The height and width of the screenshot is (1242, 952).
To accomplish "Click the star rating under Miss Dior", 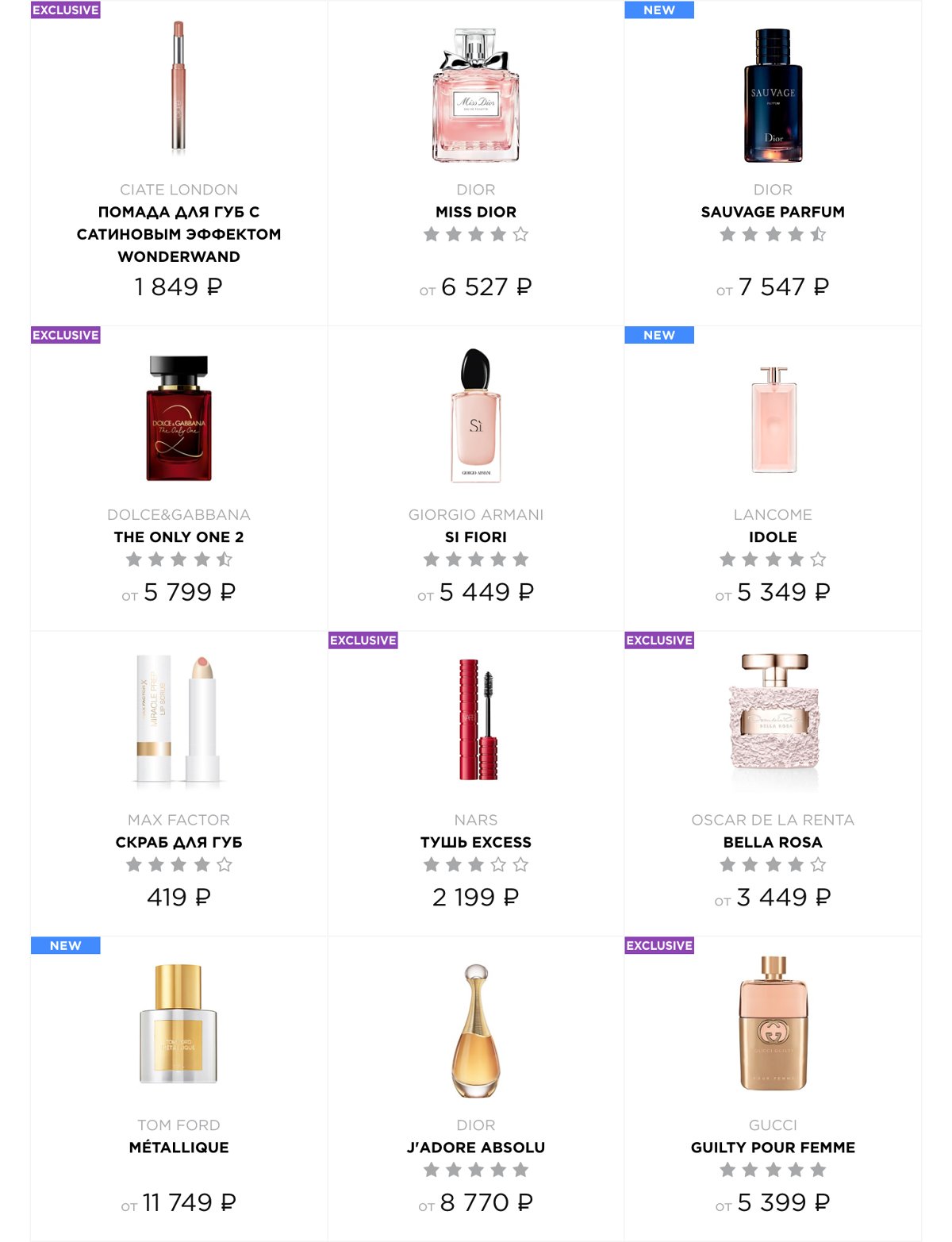I will coord(476,234).
